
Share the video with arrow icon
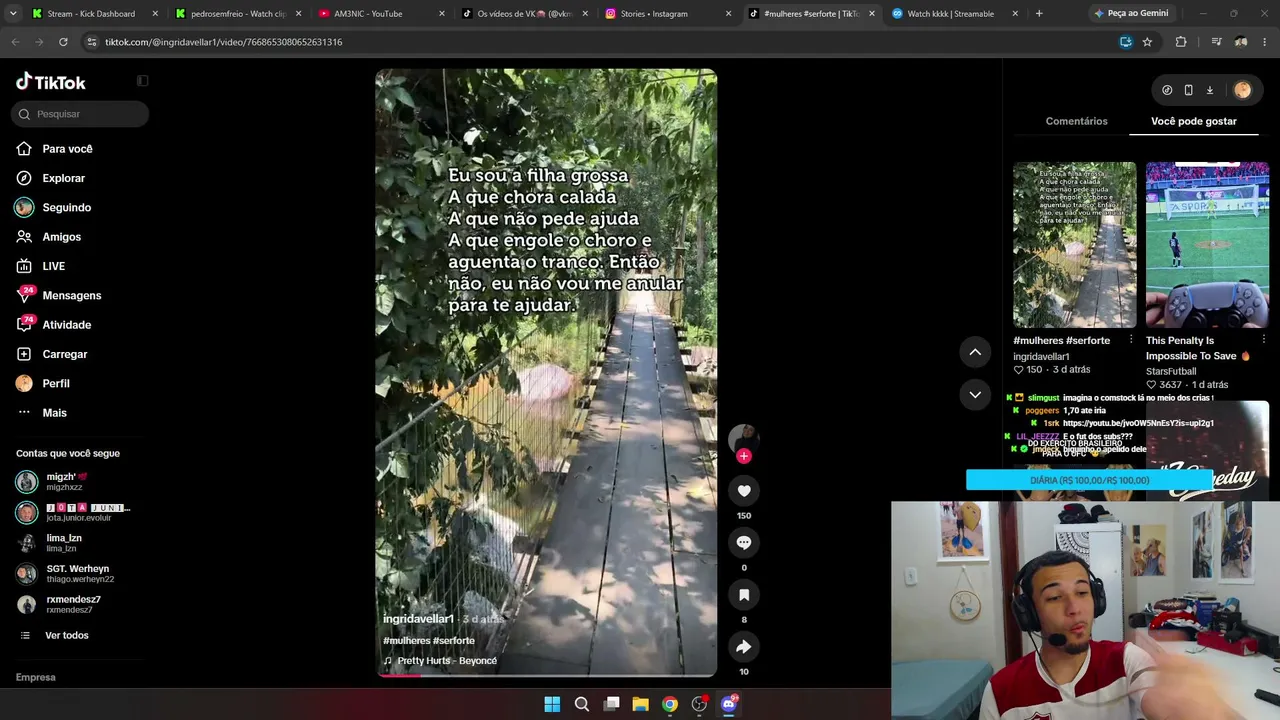click(x=744, y=647)
